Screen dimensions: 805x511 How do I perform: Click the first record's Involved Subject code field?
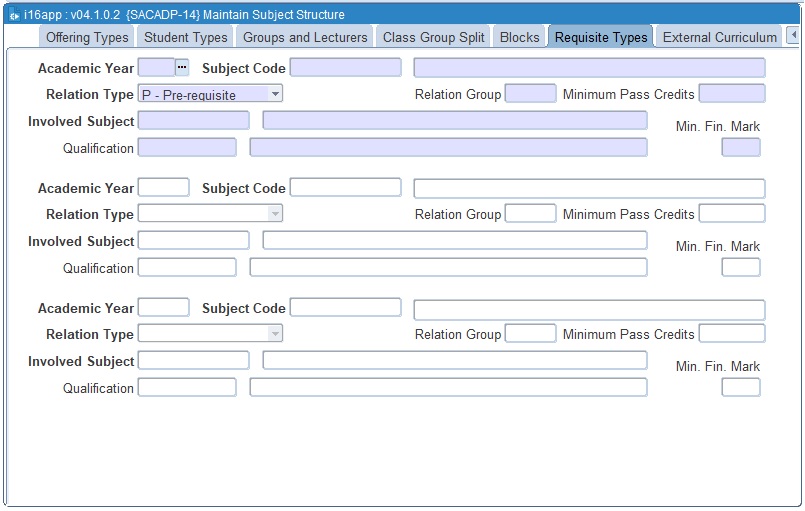coord(193,121)
